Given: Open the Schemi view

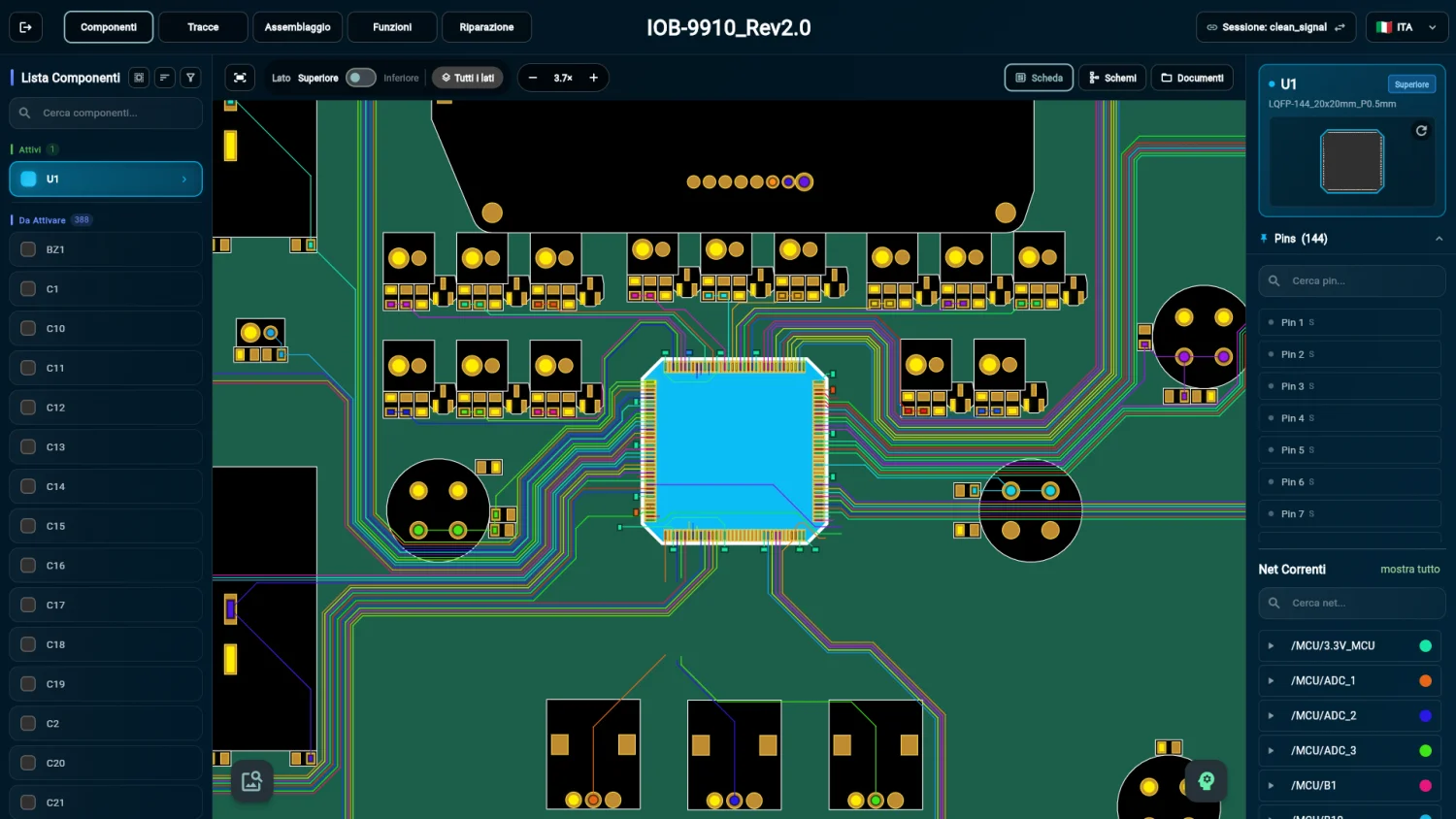Looking at the screenshot, I should point(1112,78).
